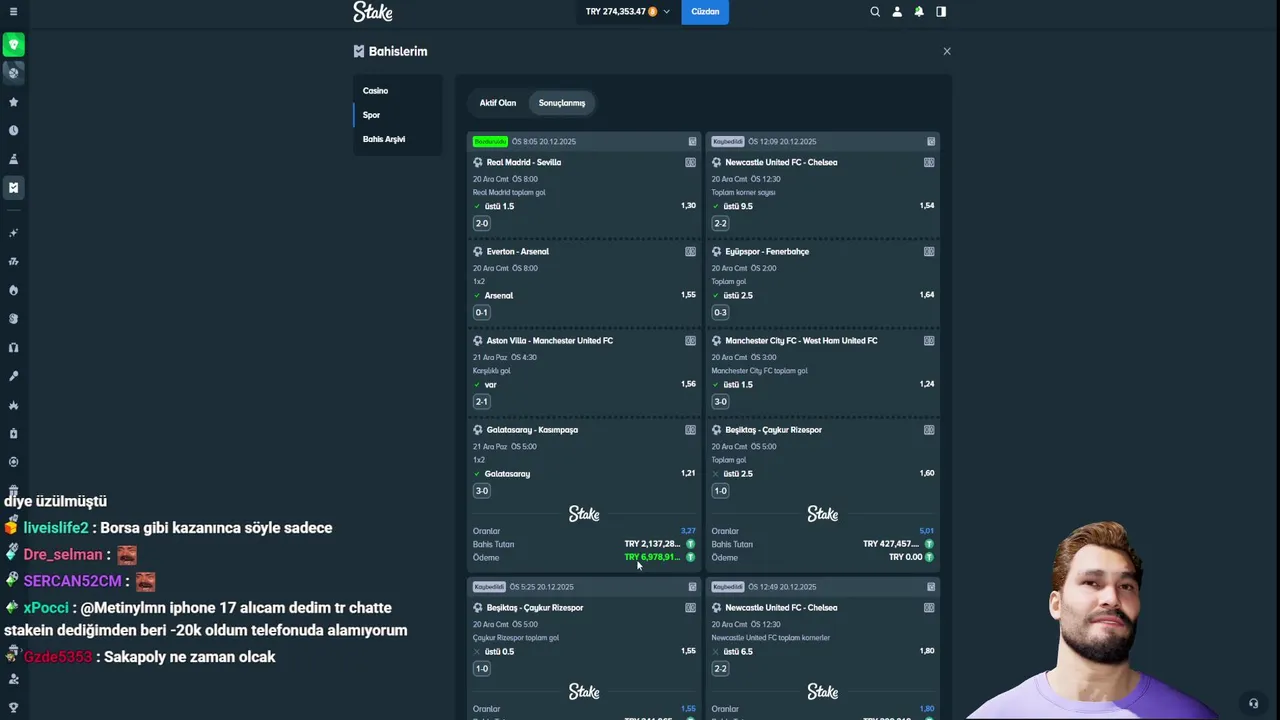
Task: Open stats icon for Manchester City - West Ham
Action: tap(929, 341)
